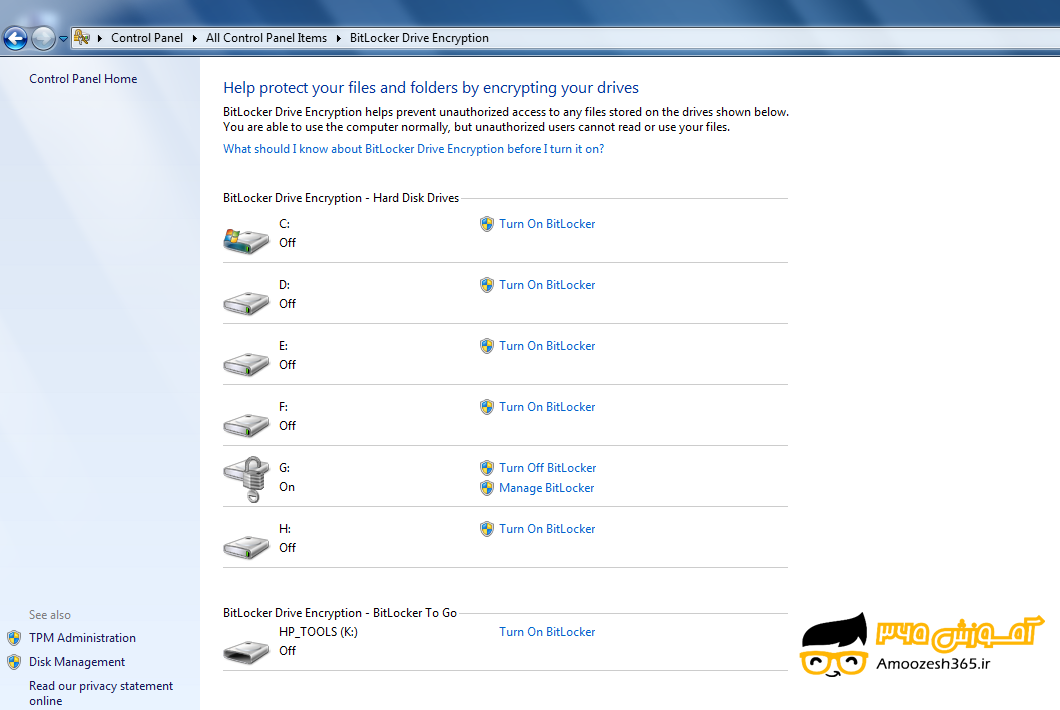Screen dimensions: 1060x710
Task: Click the 'HP_TOOLS (K:)' drive name
Action: pos(318,632)
